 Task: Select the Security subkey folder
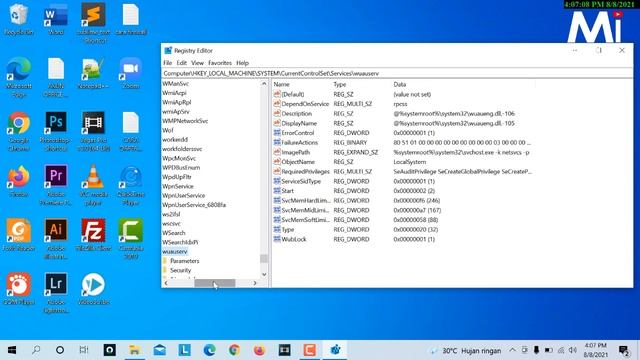click(x=180, y=270)
